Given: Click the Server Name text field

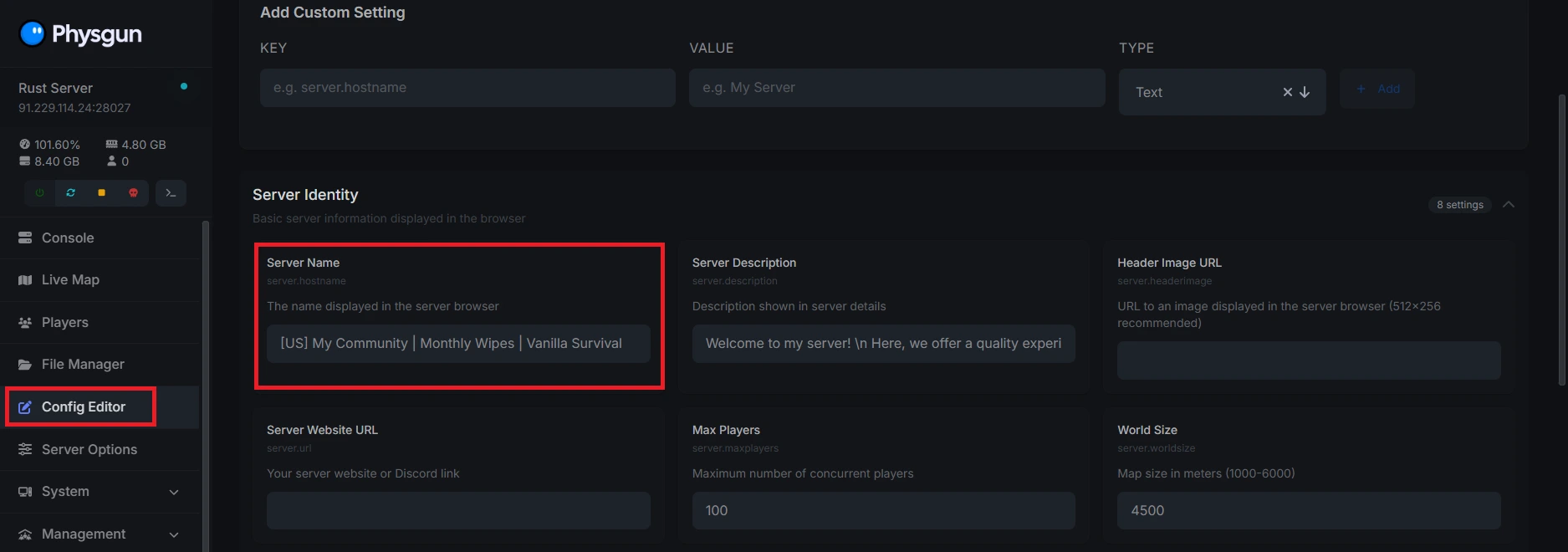Looking at the screenshot, I should tap(458, 344).
